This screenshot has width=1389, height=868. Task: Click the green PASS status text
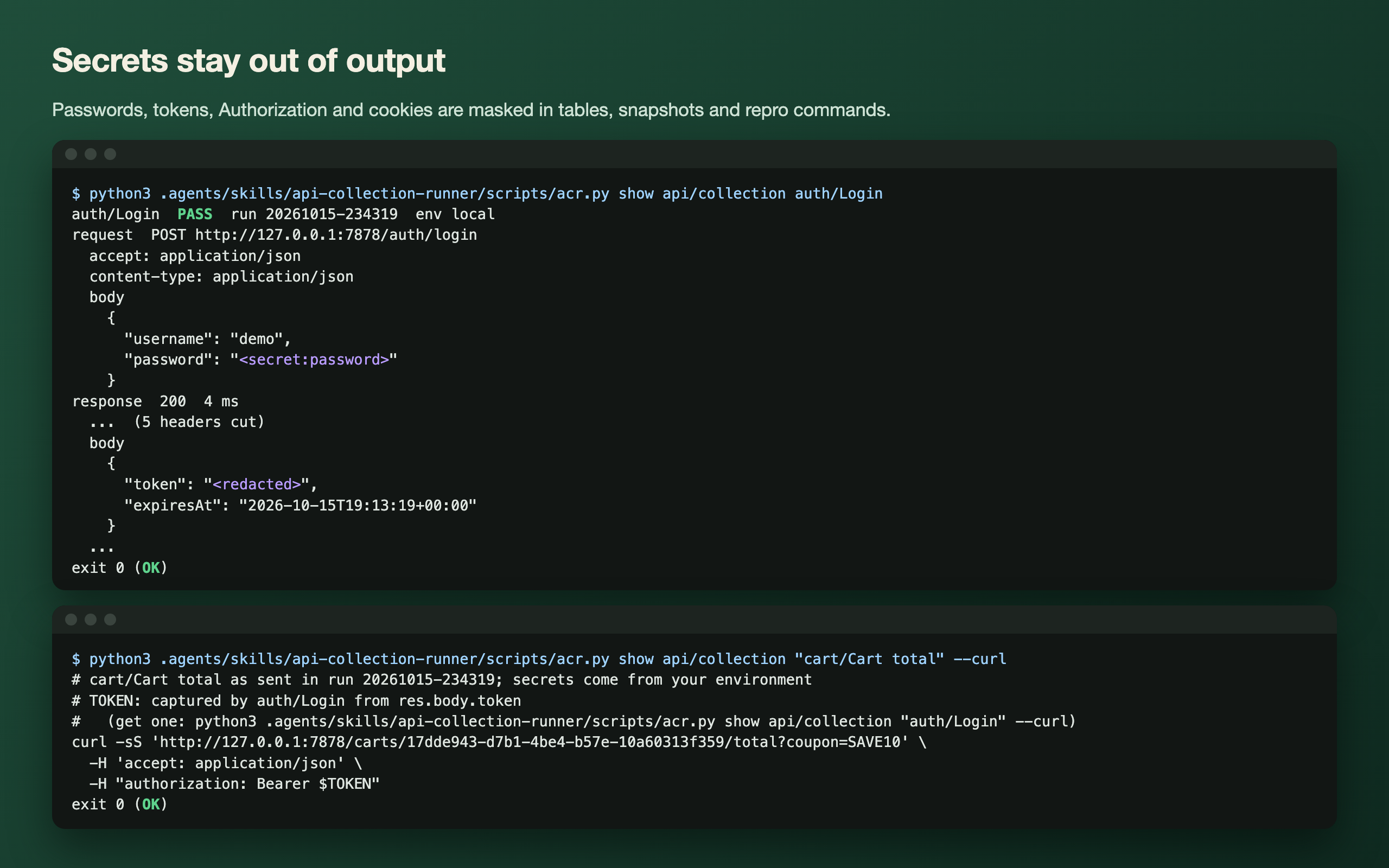click(195, 214)
